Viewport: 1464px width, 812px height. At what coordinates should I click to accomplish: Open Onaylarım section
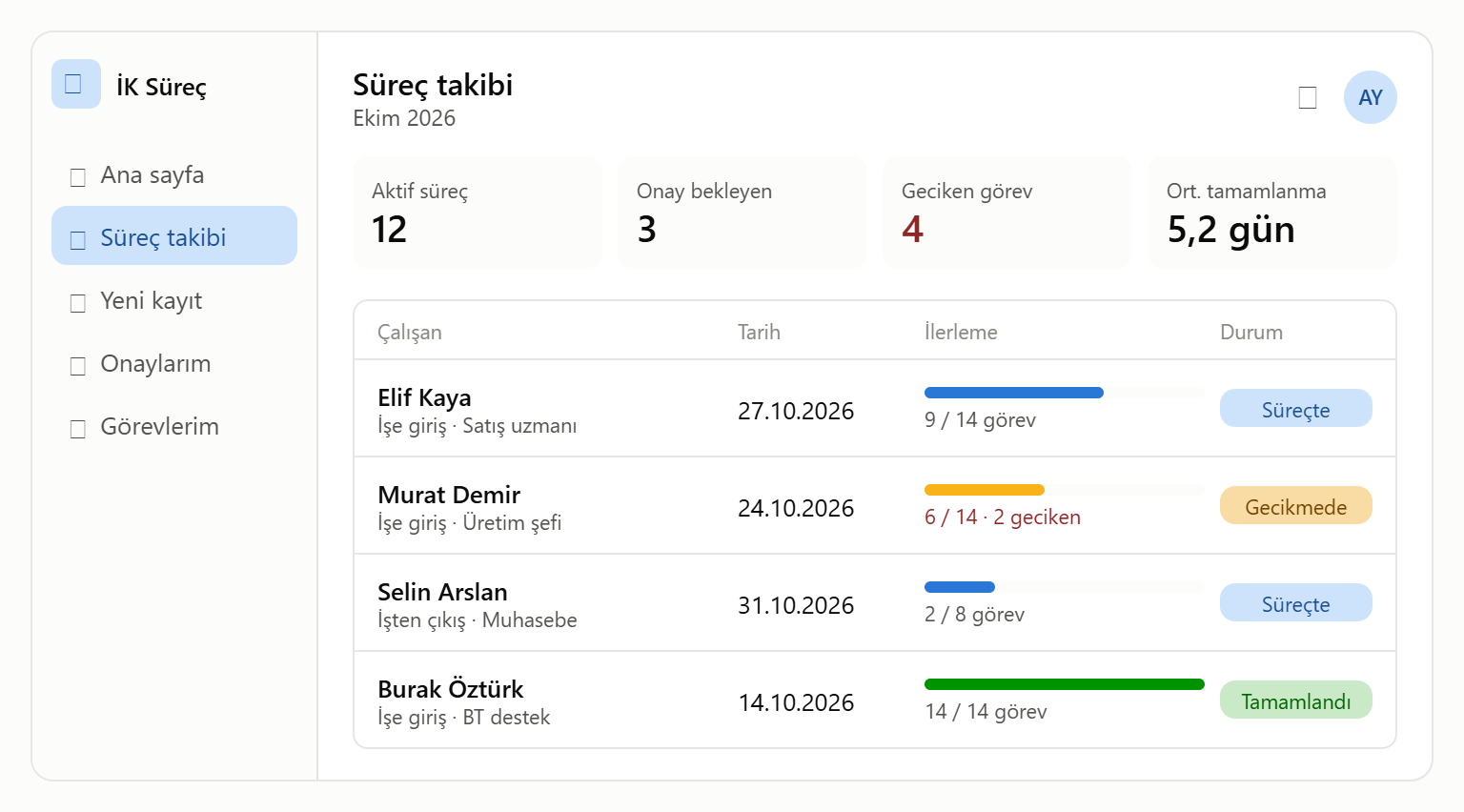click(x=174, y=363)
